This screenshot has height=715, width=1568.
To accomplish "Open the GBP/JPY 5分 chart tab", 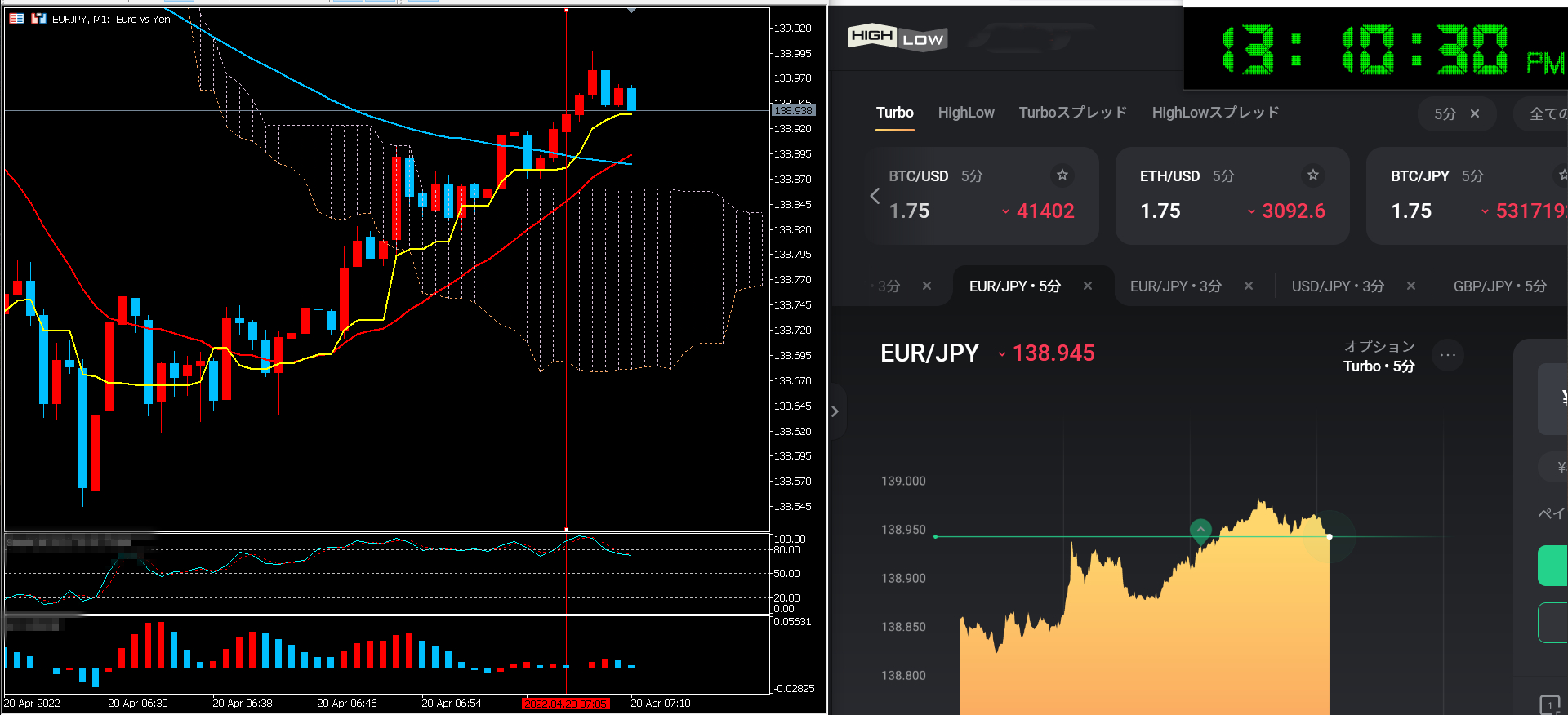I will (1499, 286).
